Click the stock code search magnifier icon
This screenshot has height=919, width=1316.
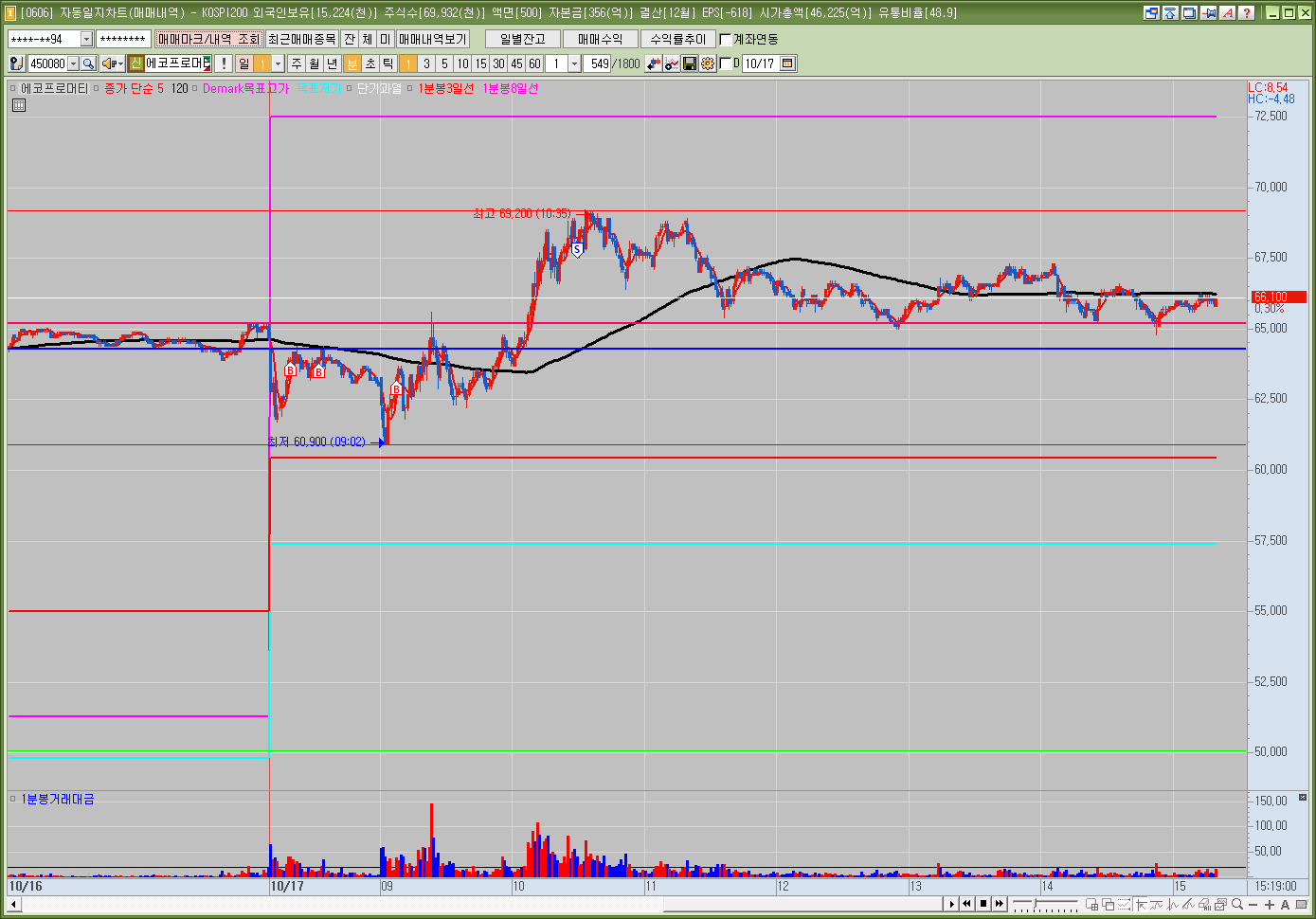88,63
